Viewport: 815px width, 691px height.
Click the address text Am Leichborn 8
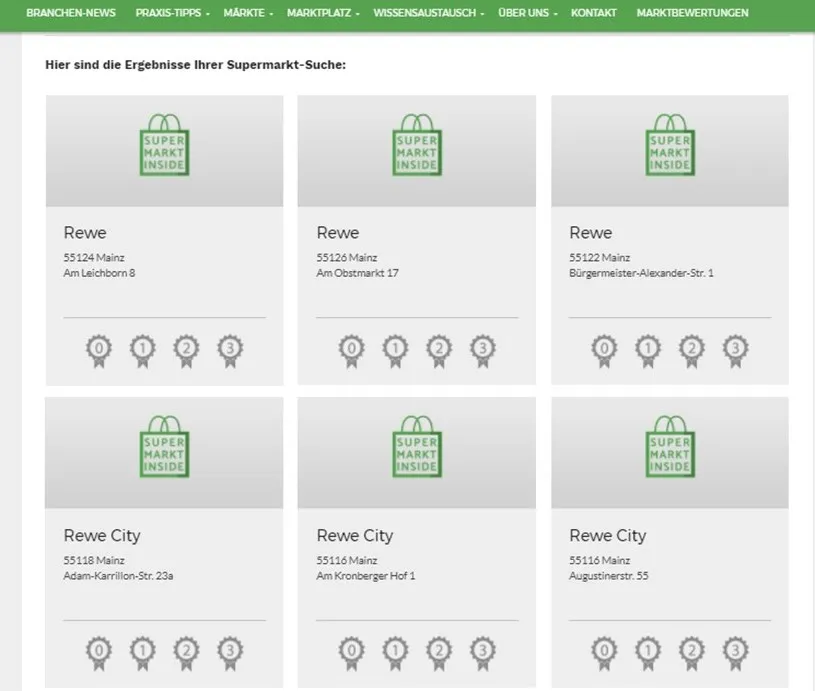[x=99, y=273]
